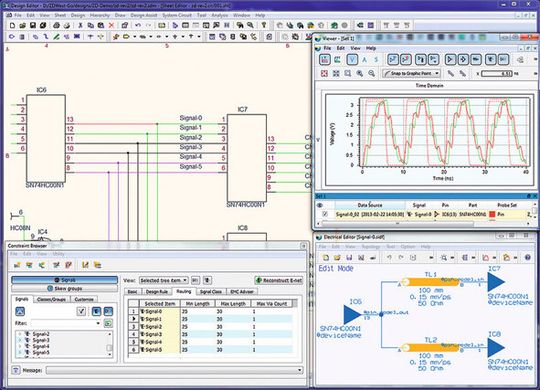Image resolution: width=540 pixels, height=390 pixels.
Task: Click the Zoom In magnifier in Viewer toolbar
Action: [x=360, y=73]
